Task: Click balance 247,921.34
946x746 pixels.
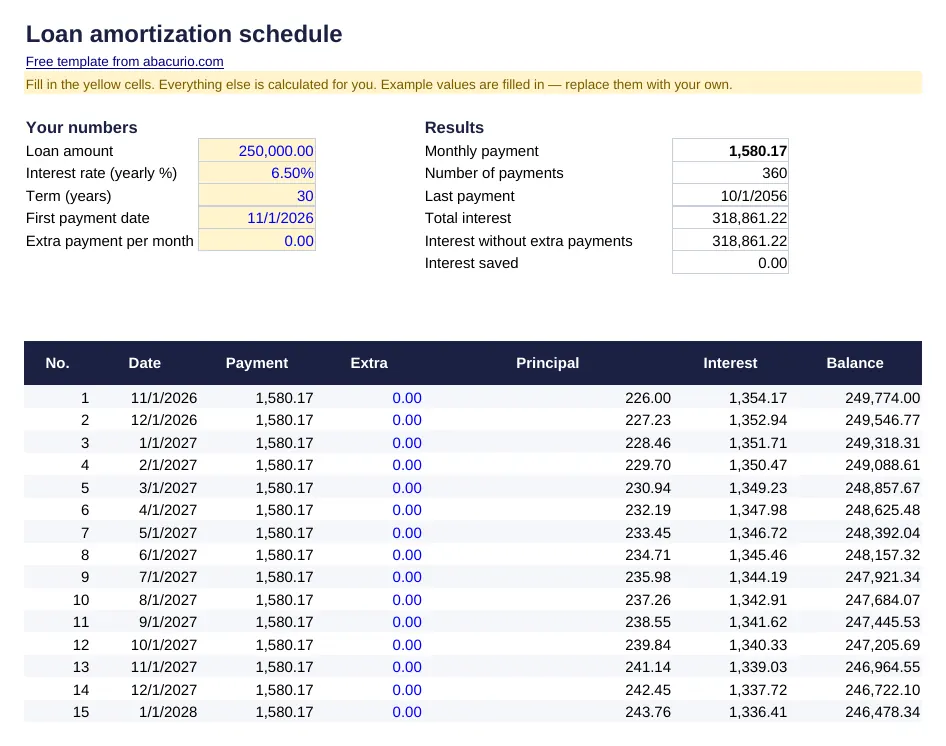Action: click(x=883, y=577)
